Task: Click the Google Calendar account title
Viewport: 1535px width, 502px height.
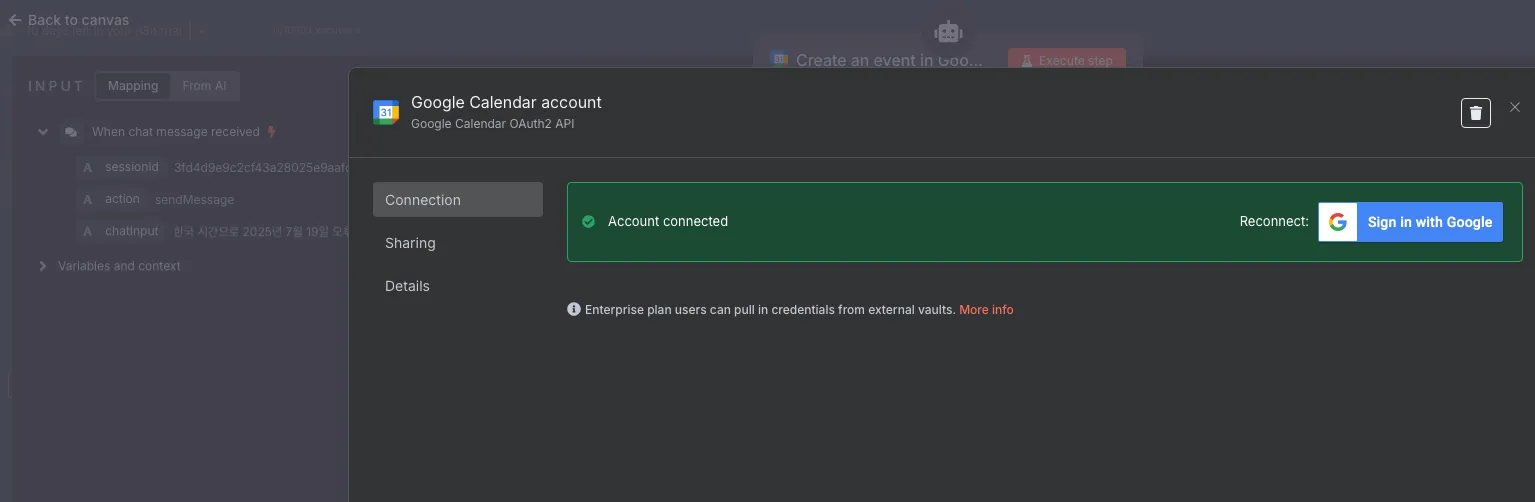Action: tap(506, 102)
